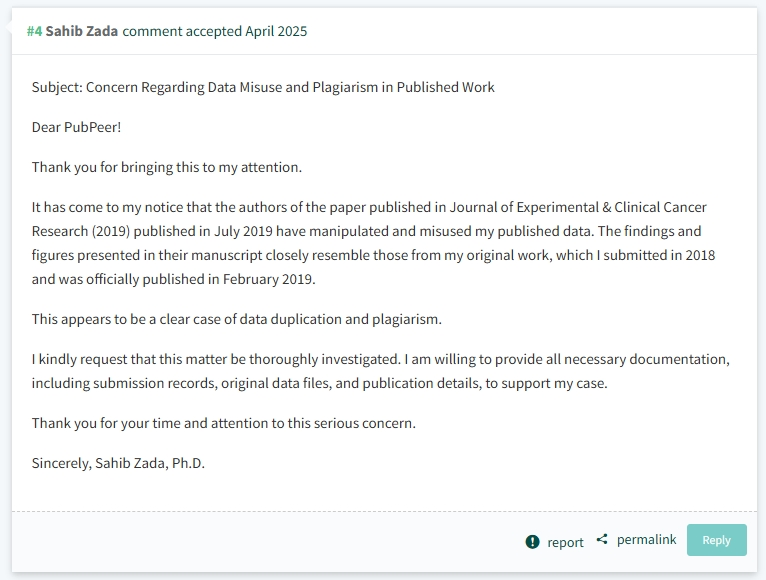
Task: Click the 'Dear PubPeer!' greeting line
Action: tap(76, 127)
